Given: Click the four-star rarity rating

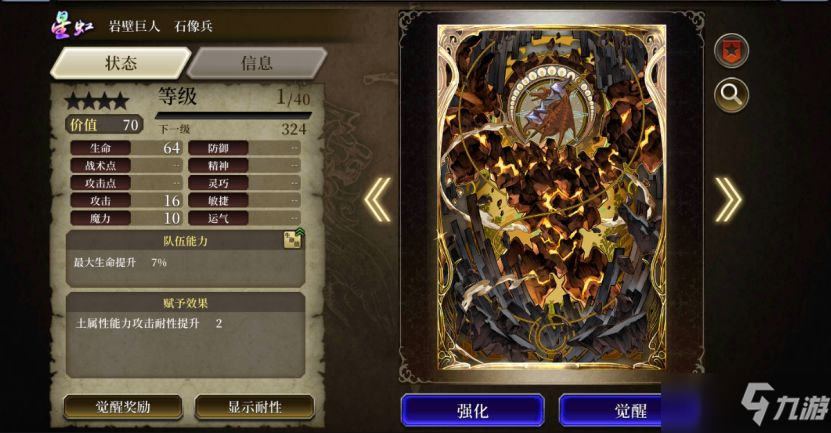Looking at the screenshot, I should (96, 100).
